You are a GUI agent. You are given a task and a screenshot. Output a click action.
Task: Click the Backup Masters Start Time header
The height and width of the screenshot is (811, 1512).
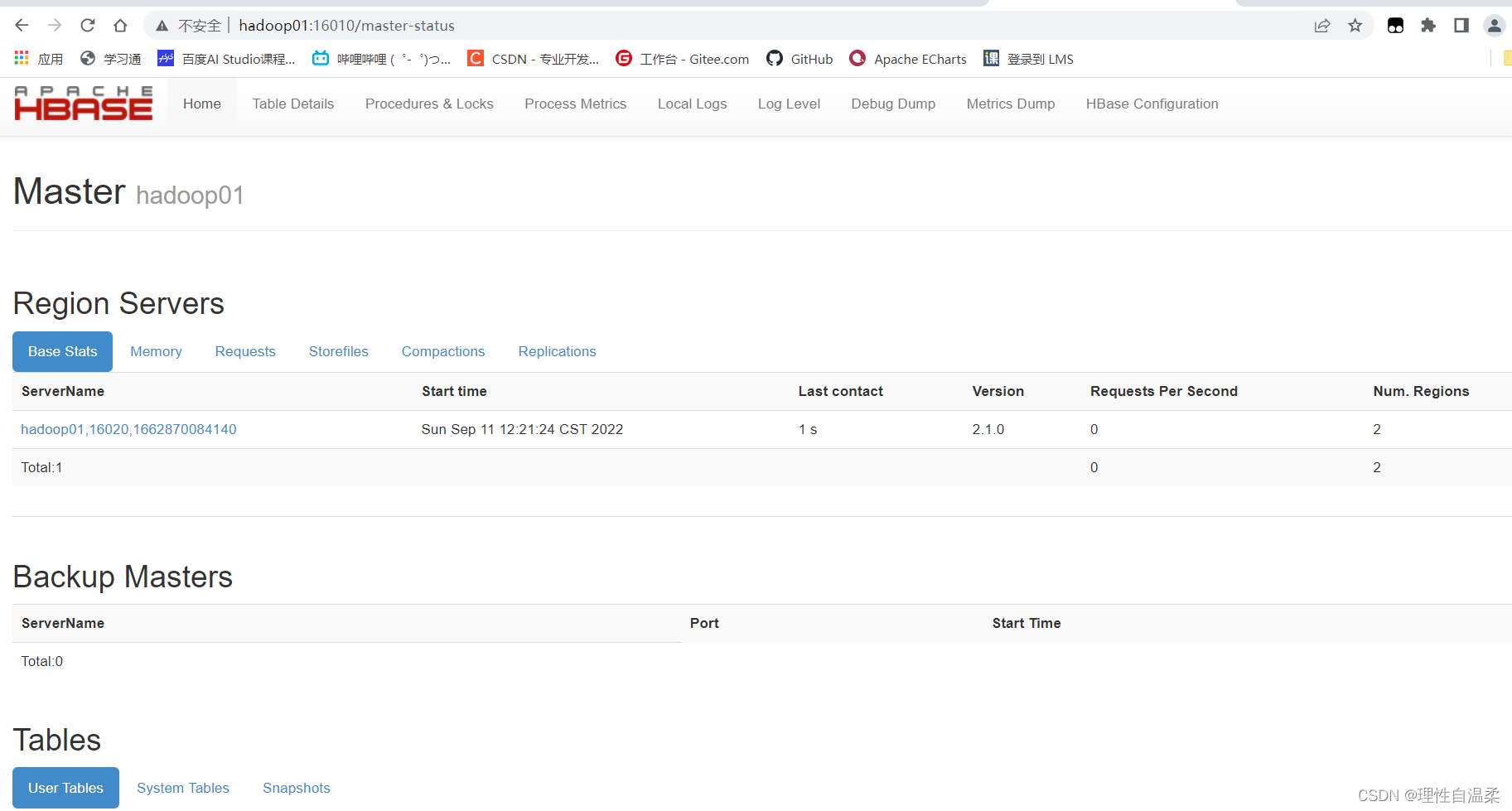coord(1027,623)
